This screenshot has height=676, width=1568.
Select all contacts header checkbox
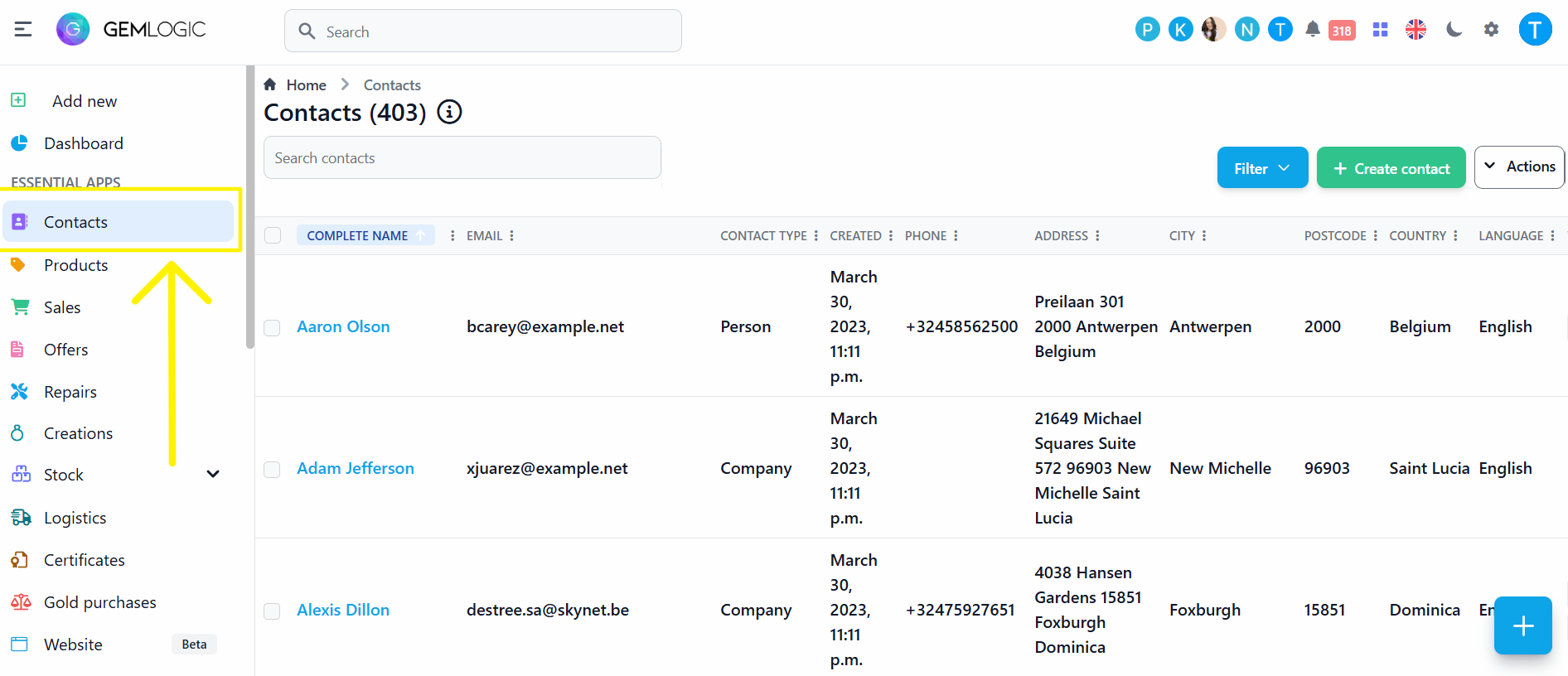tap(273, 235)
